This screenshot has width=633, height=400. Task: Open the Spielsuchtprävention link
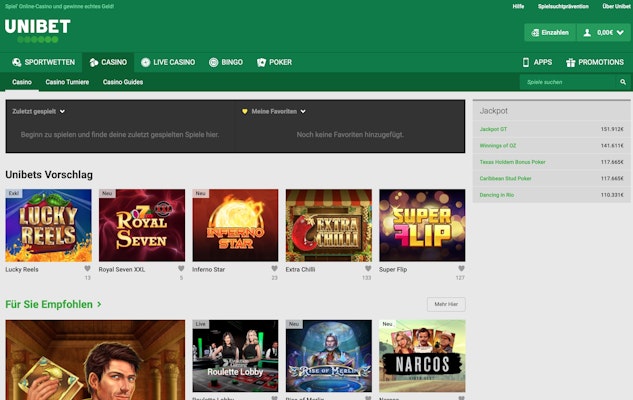[x=563, y=6]
